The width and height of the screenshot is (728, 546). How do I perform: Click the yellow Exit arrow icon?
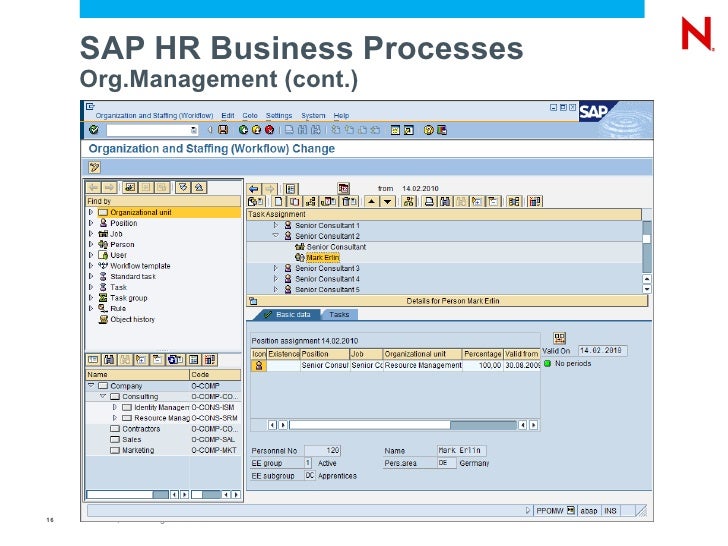(256, 130)
